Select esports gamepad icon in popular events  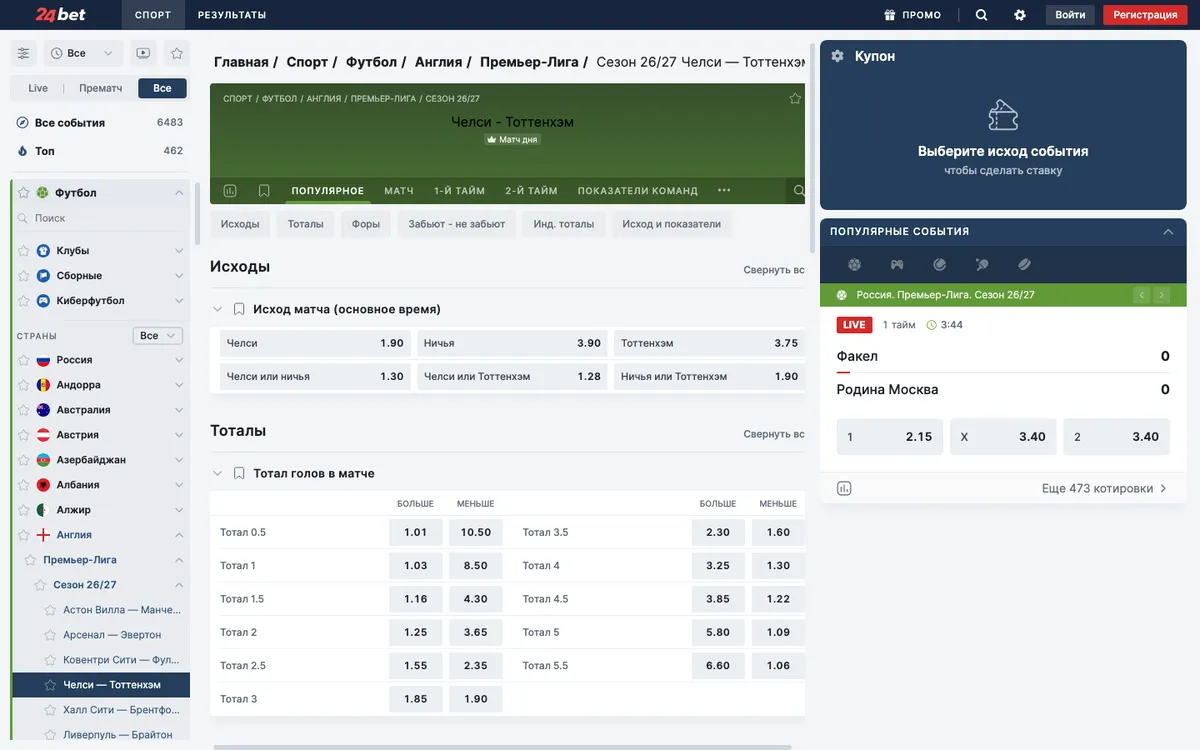tap(897, 265)
